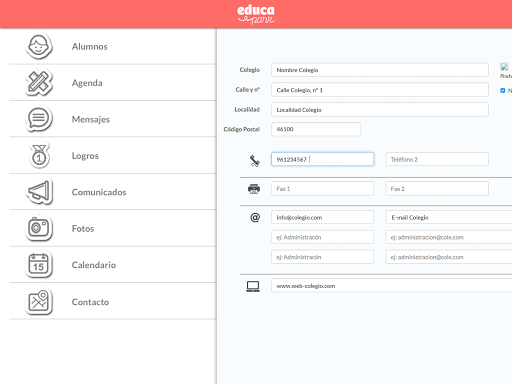Image resolution: width=512 pixels, height=384 pixels.
Task: Open the Contacto map icon
Action: click(39, 302)
